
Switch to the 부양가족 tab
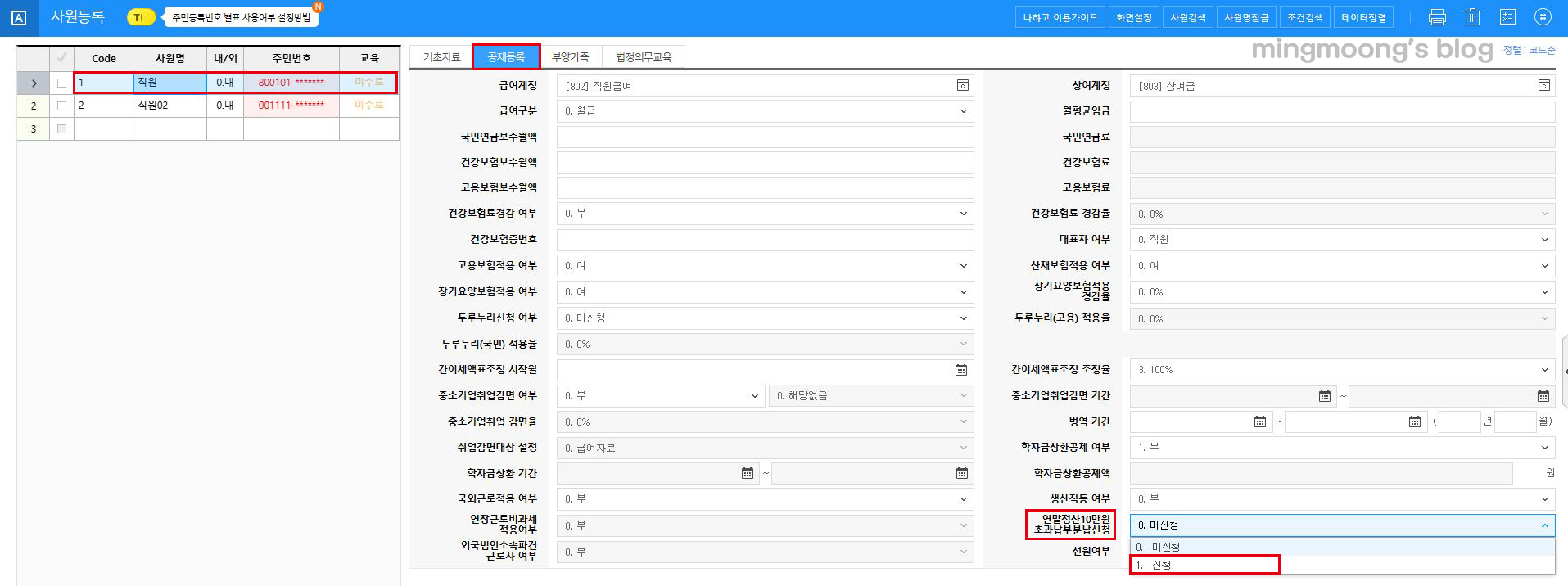click(570, 57)
